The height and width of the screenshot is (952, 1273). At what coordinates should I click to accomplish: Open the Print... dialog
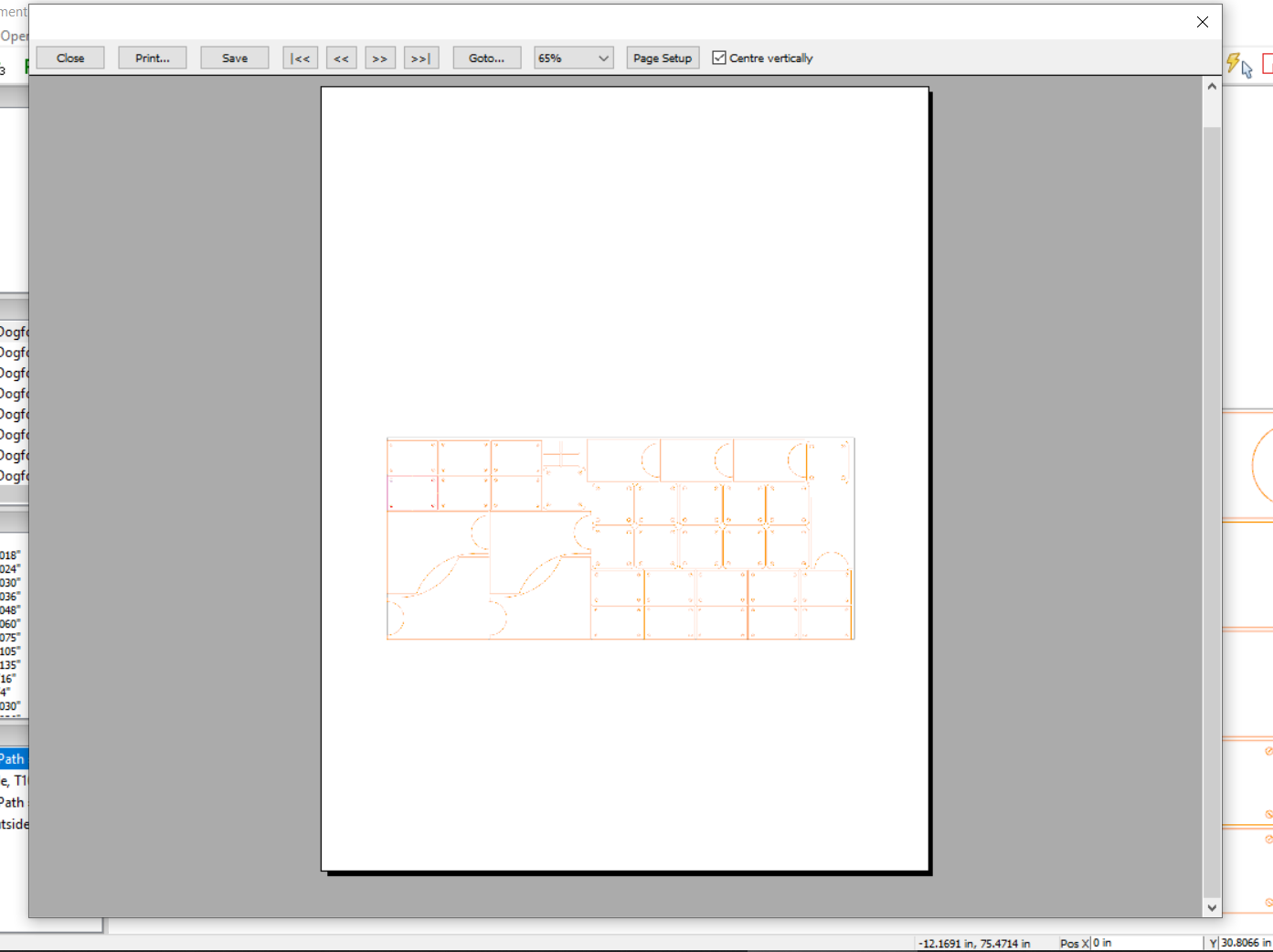coord(153,58)
